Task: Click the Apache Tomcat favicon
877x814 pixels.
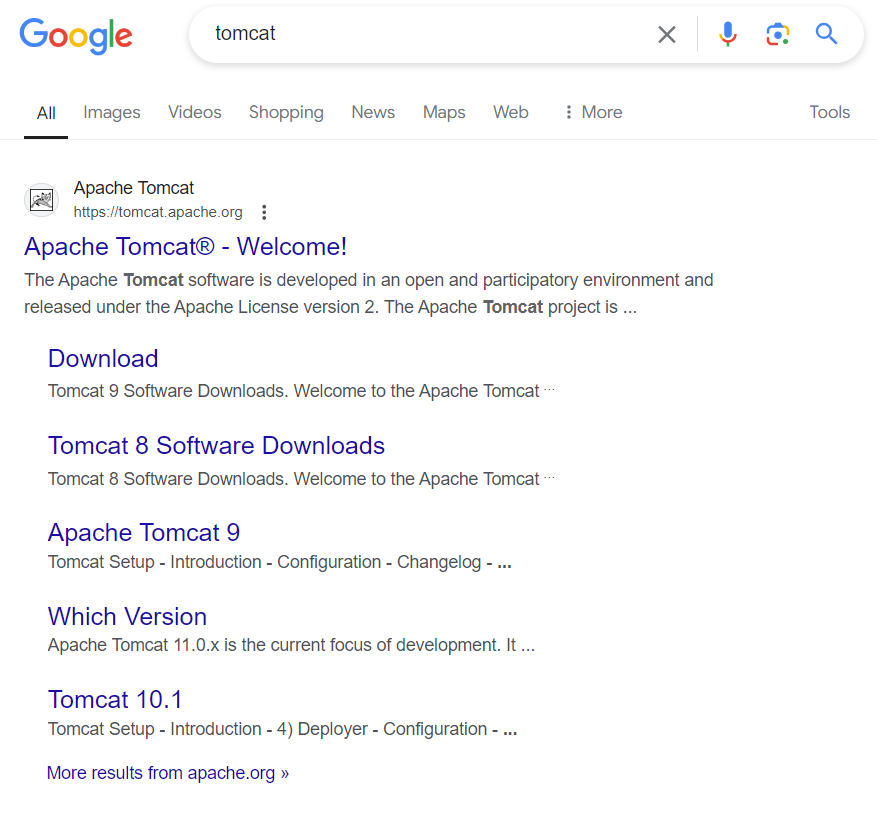Action: [x=41, y=200]
